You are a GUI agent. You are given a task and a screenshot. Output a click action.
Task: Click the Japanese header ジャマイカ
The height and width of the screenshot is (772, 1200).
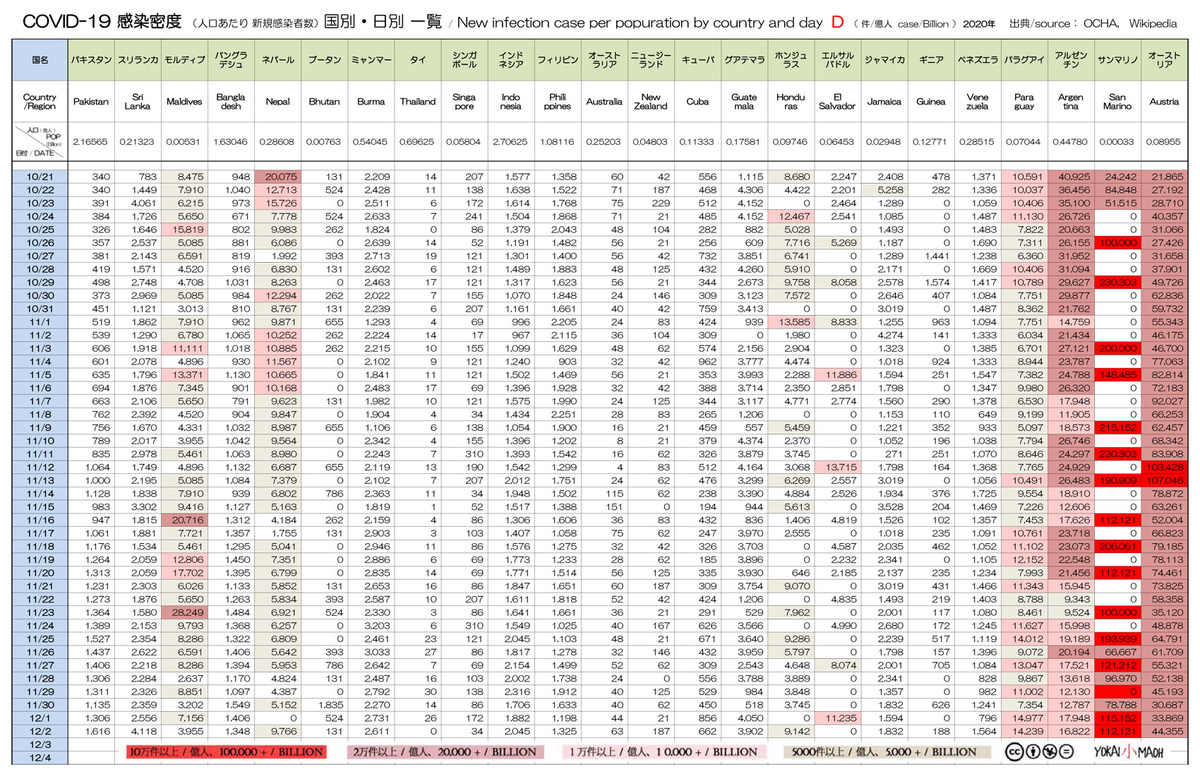click(884, 60)
